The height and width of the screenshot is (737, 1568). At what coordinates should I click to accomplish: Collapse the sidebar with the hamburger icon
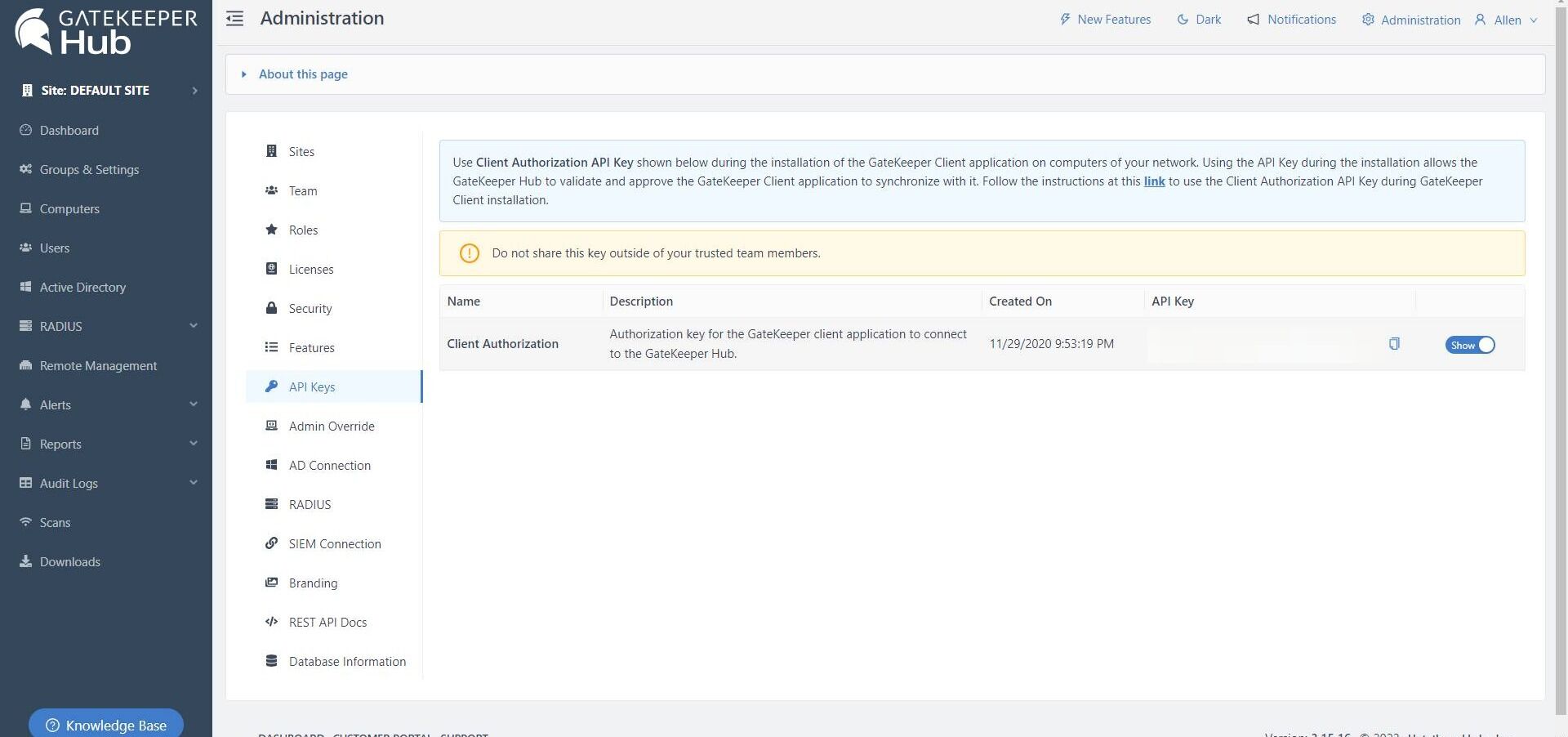234,18
